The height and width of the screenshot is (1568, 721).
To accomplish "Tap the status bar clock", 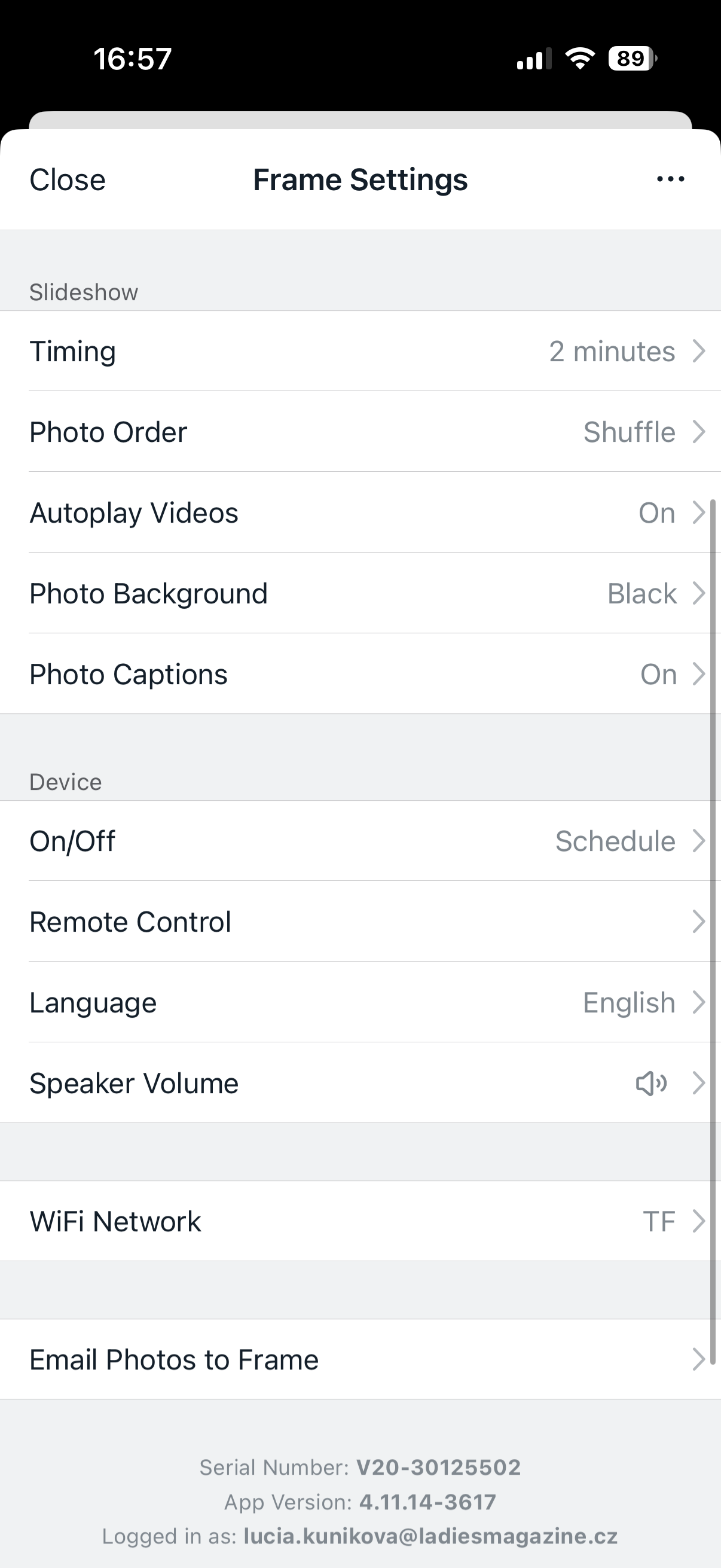I will click(x=132, y=59).
